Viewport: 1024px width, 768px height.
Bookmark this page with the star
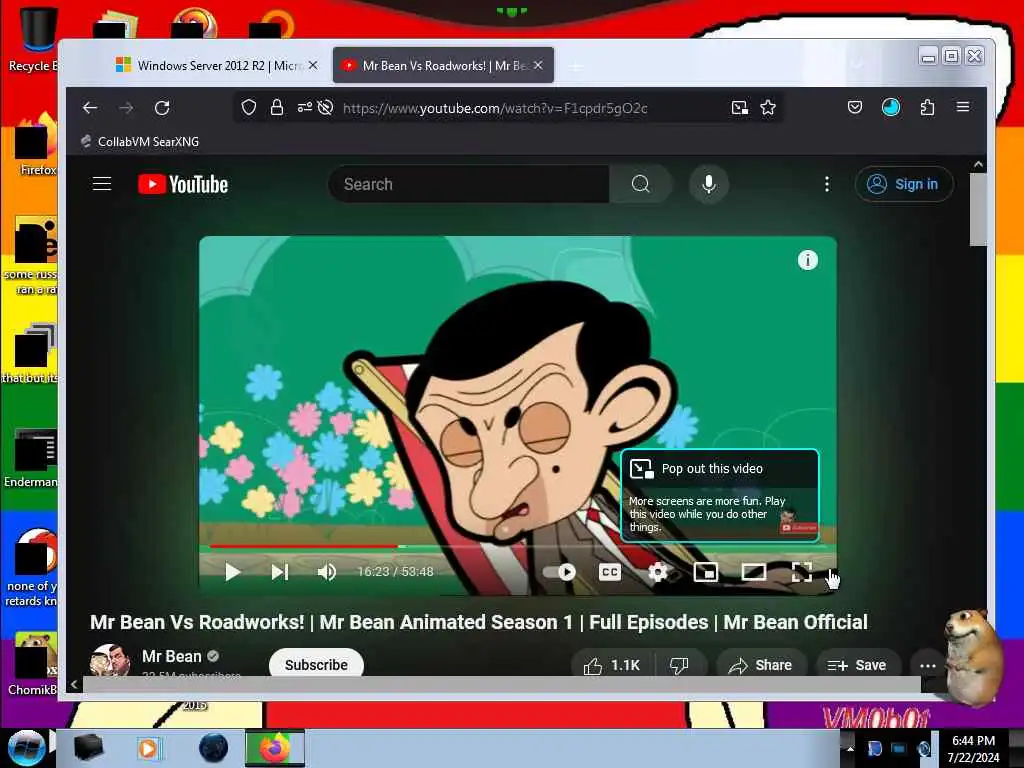pos(768,108)
